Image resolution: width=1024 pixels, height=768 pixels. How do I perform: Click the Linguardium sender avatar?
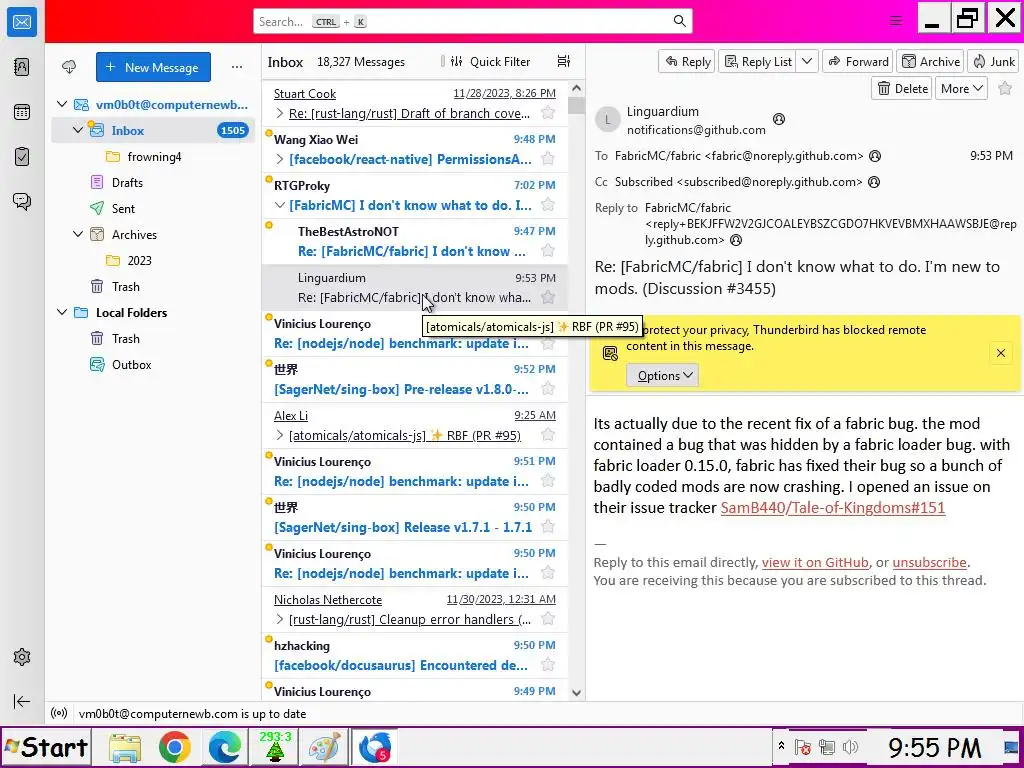608,120
